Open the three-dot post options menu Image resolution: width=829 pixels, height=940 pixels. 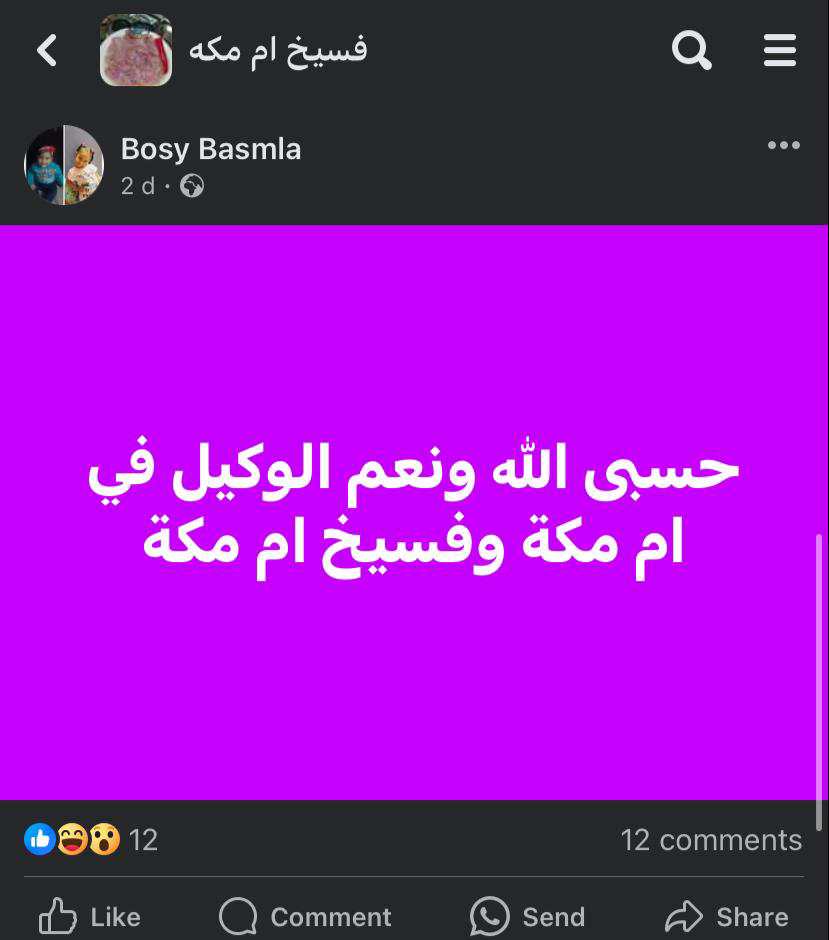(783, 145)
